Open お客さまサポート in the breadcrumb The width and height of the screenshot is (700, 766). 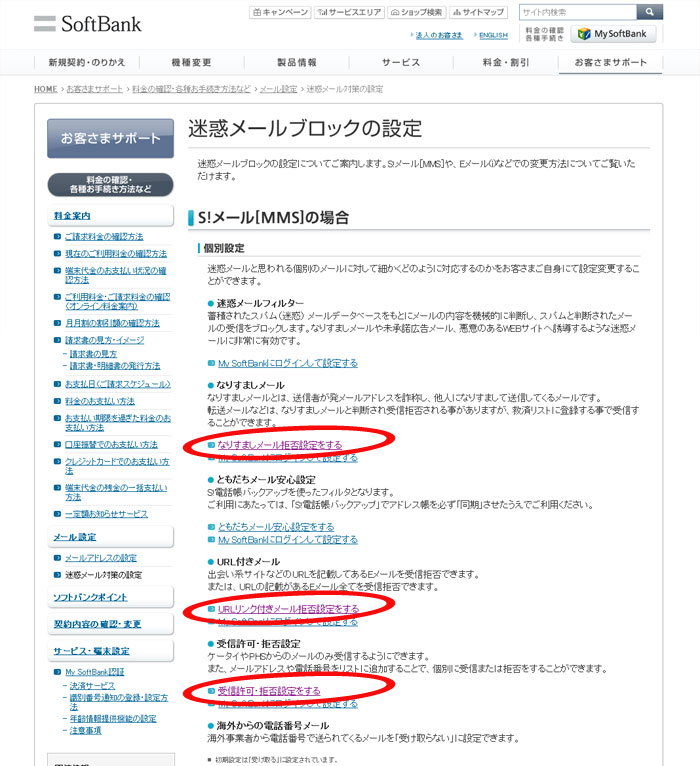click(95, 89)
